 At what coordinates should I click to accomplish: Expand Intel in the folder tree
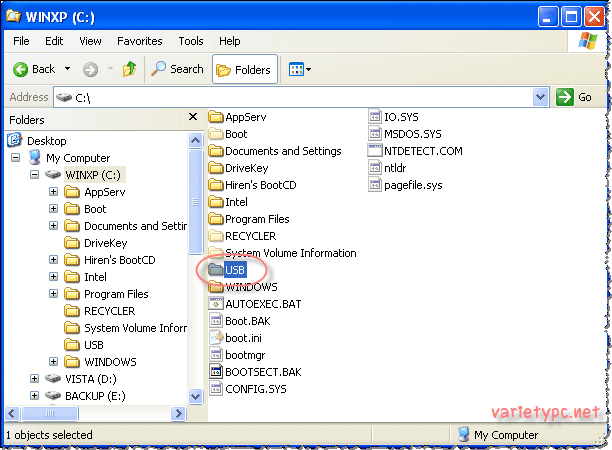coord(53,277)
